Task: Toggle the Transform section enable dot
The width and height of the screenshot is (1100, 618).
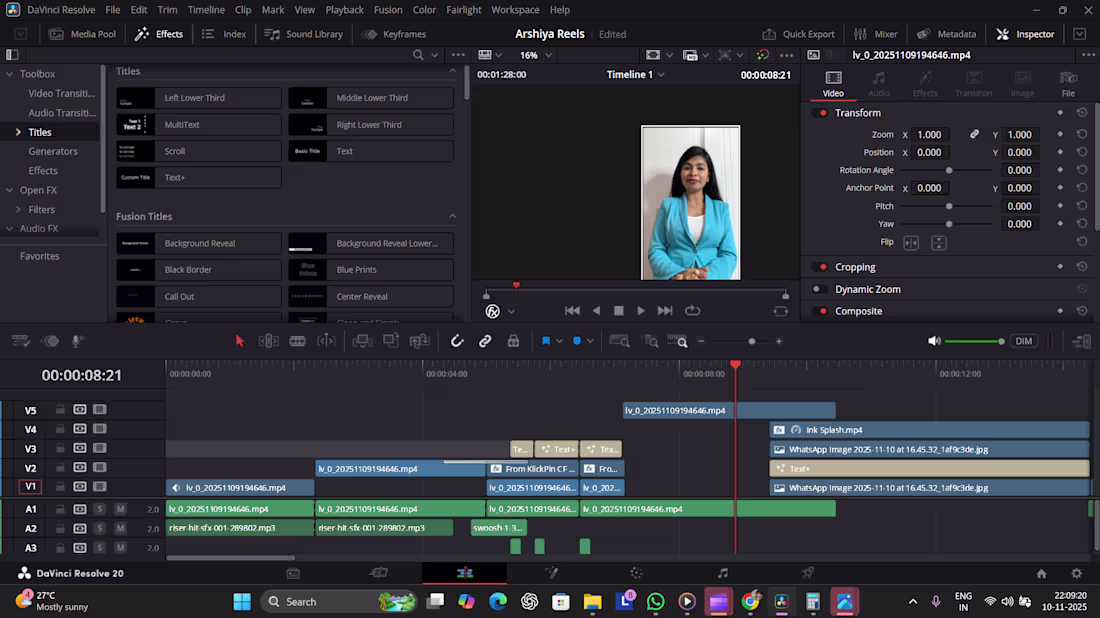Action: (823, 113)
